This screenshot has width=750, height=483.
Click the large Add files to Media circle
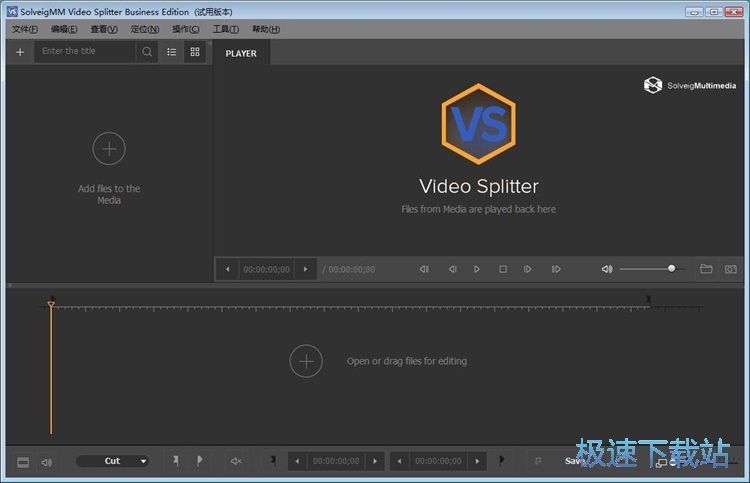(x=109, y=149)
